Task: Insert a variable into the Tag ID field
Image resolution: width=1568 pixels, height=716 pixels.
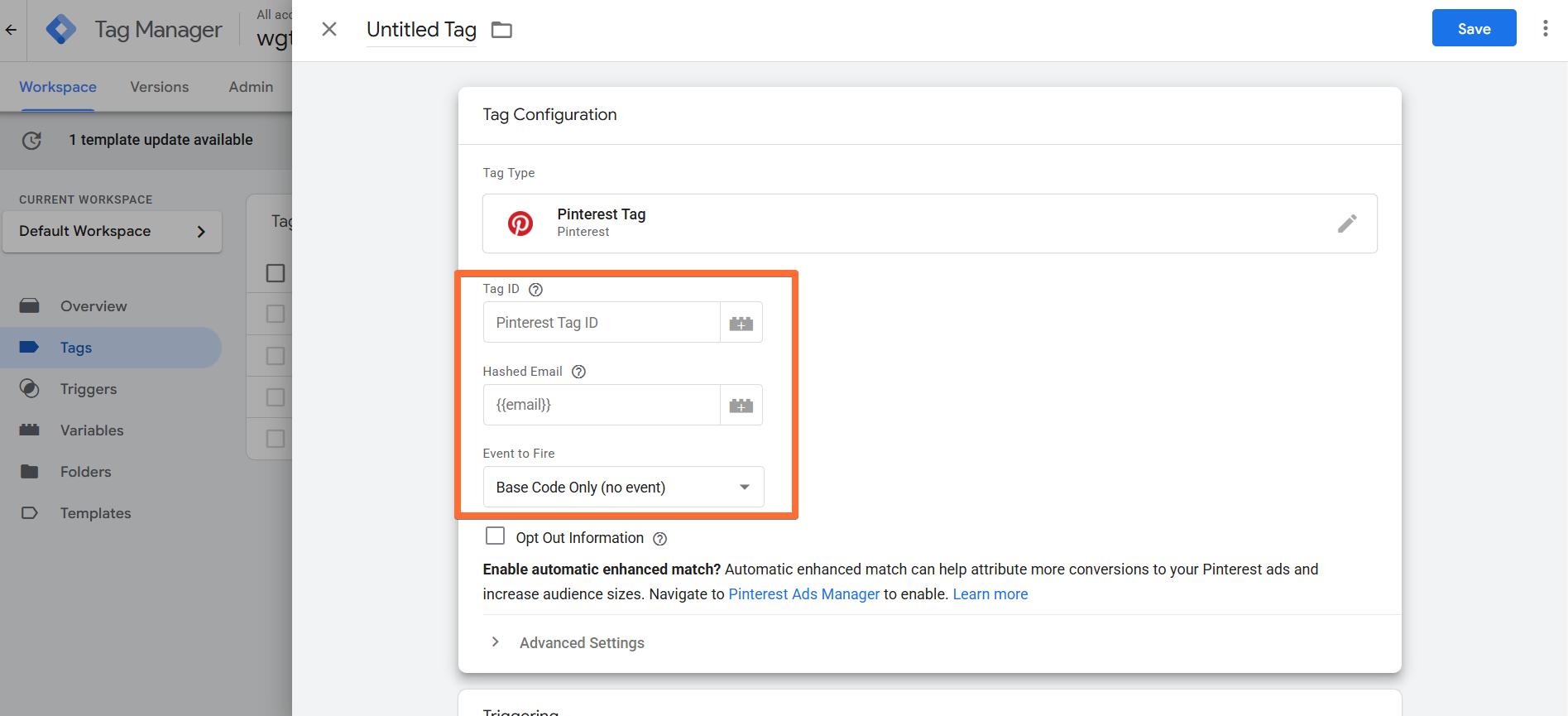Action: (741, 323)
